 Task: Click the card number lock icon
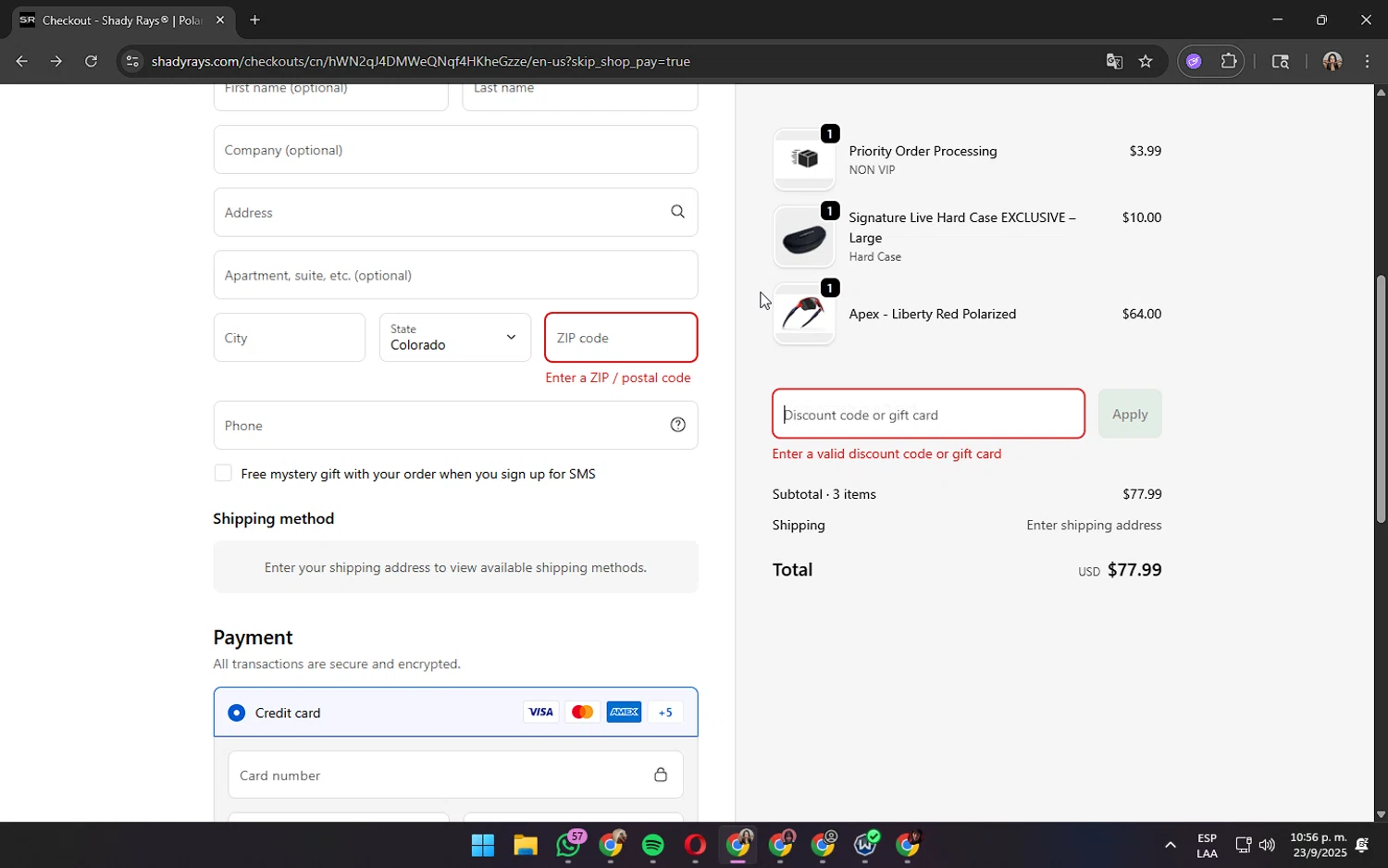coord(661,775)
